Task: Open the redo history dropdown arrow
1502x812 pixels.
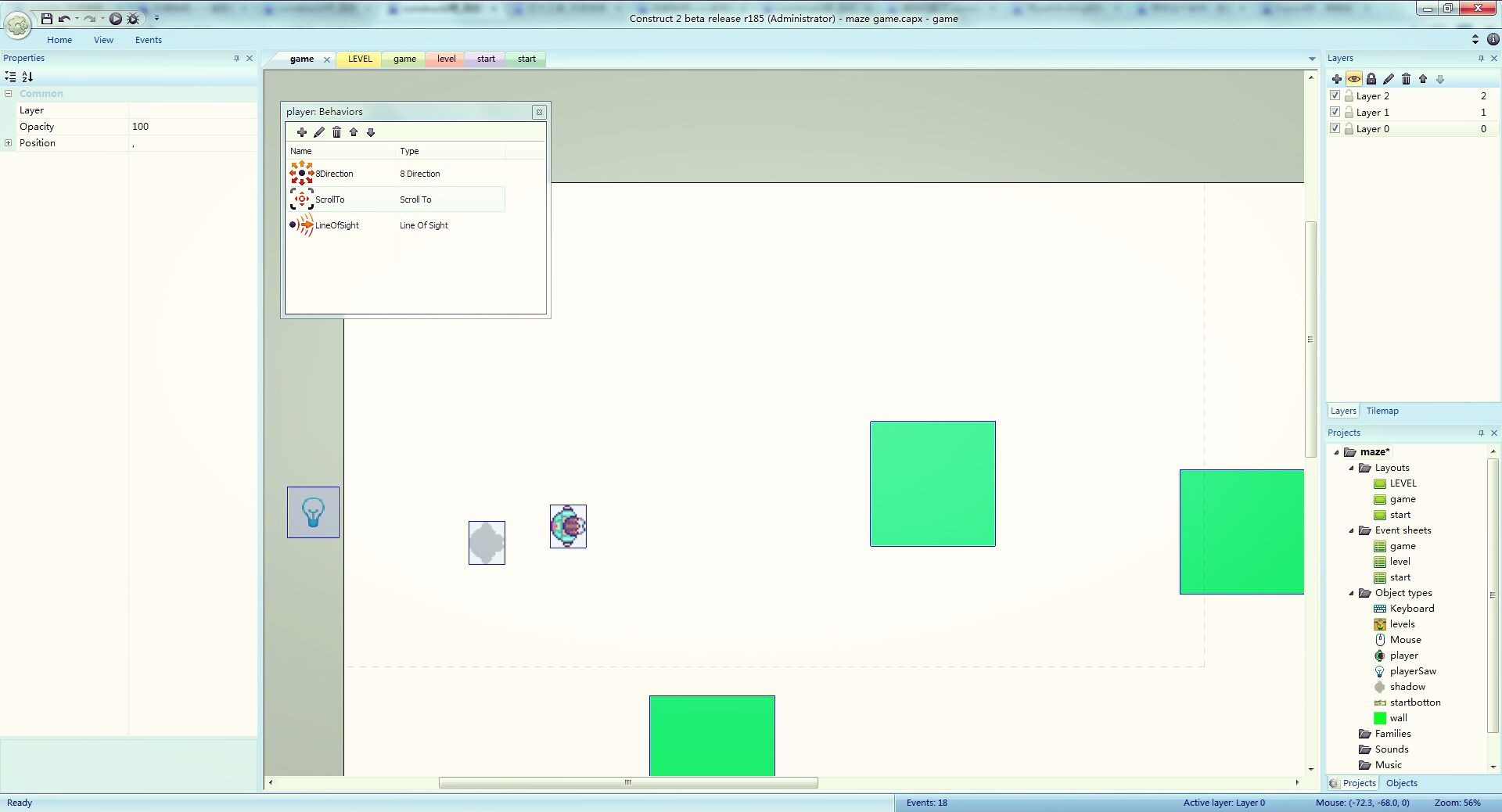Action: click(x=102, y=19)
